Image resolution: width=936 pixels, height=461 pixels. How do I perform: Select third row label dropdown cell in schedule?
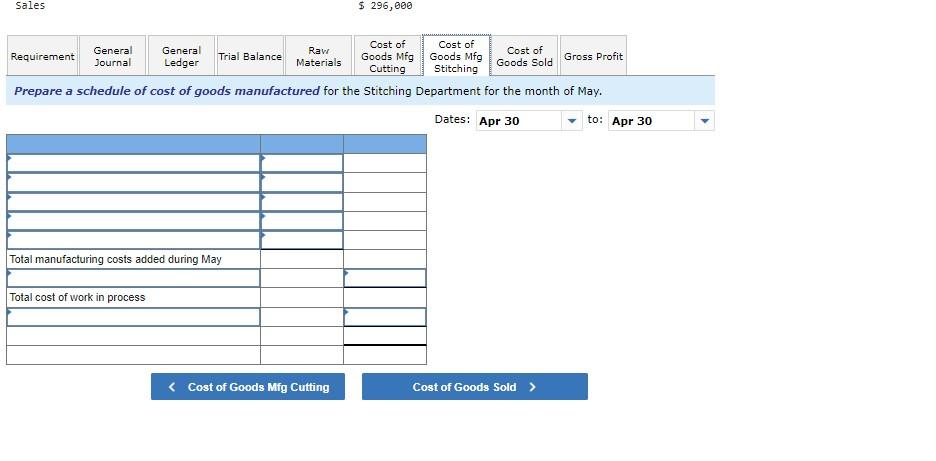[x=134, y=201]
